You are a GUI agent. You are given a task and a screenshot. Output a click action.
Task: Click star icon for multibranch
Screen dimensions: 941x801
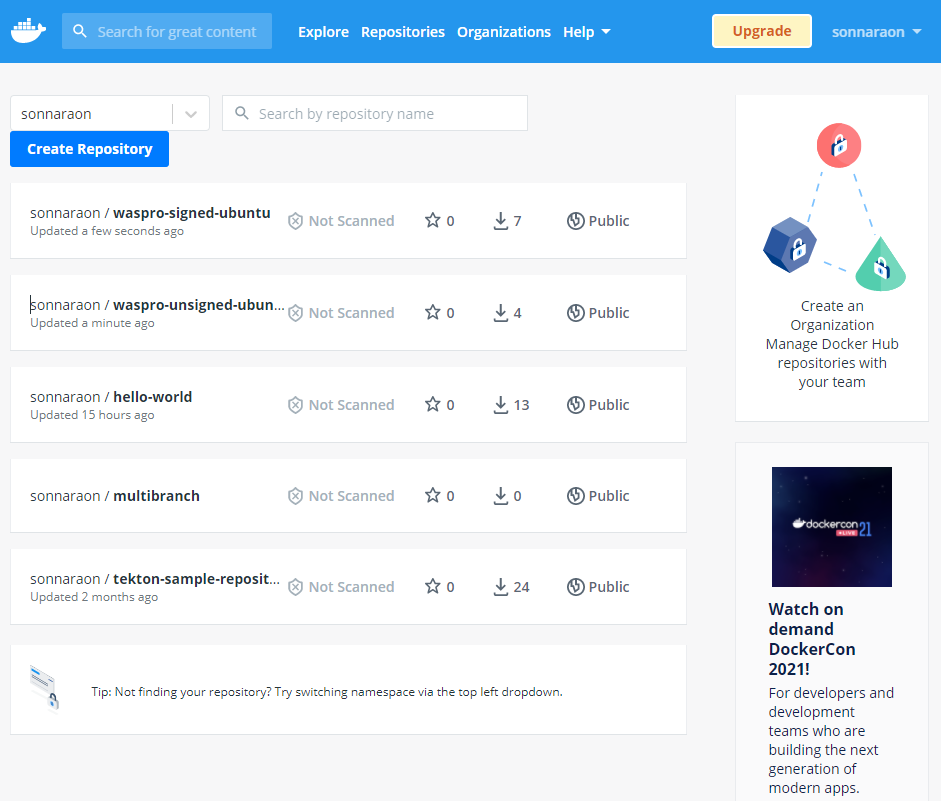tap(433, 495)
